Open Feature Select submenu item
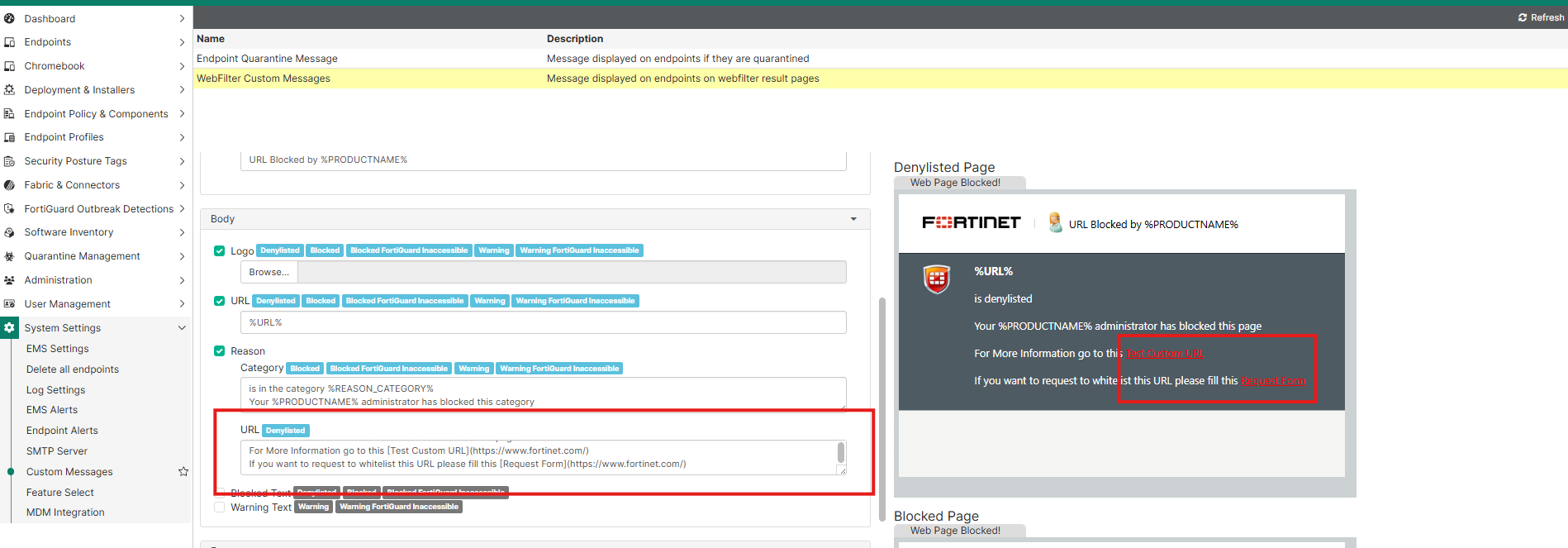The height and width of the screenshot is (548, 1568). pyautogui.click(x=59, y=493)
